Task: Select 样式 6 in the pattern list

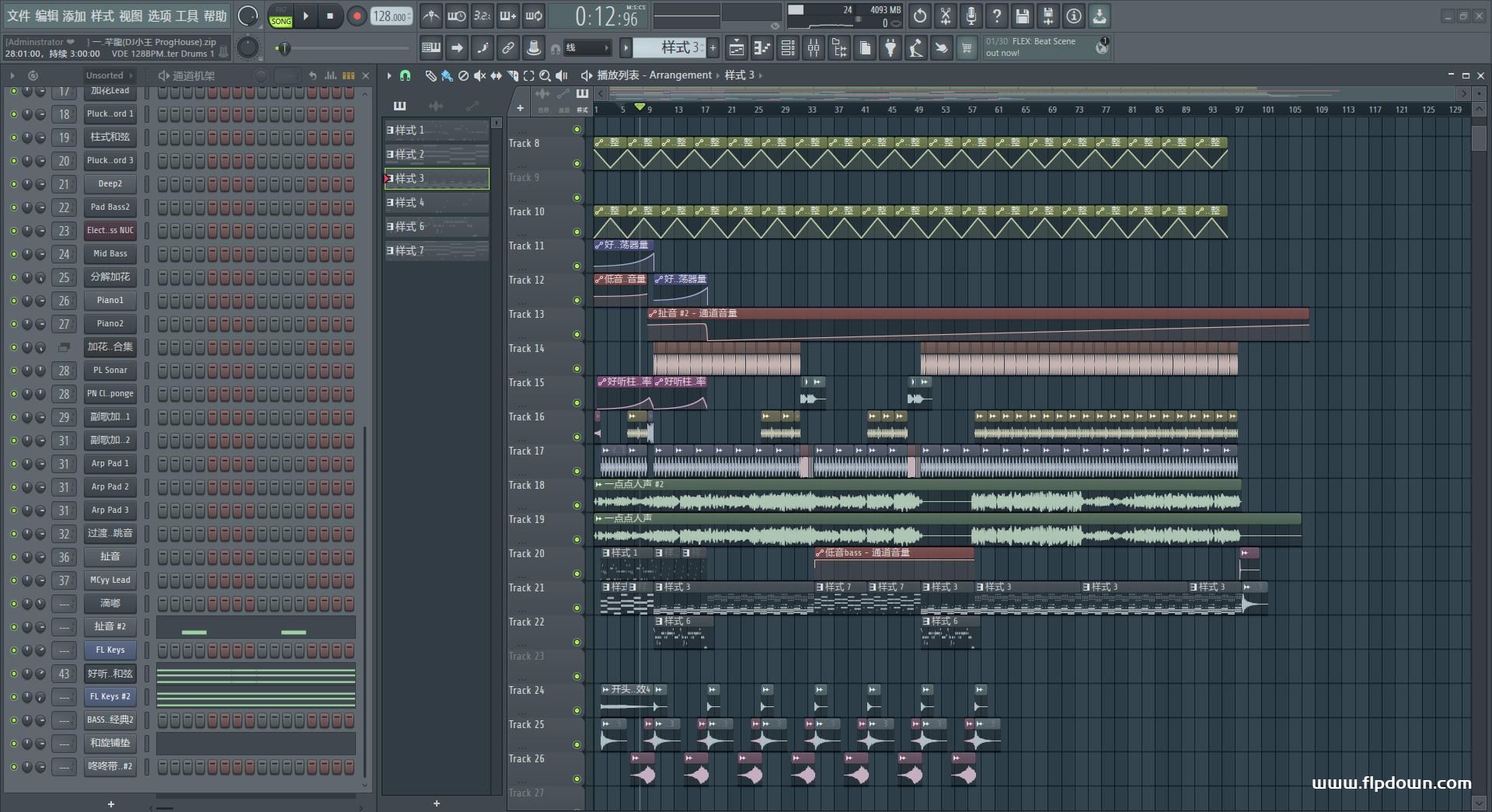Action: click(436, 227)
